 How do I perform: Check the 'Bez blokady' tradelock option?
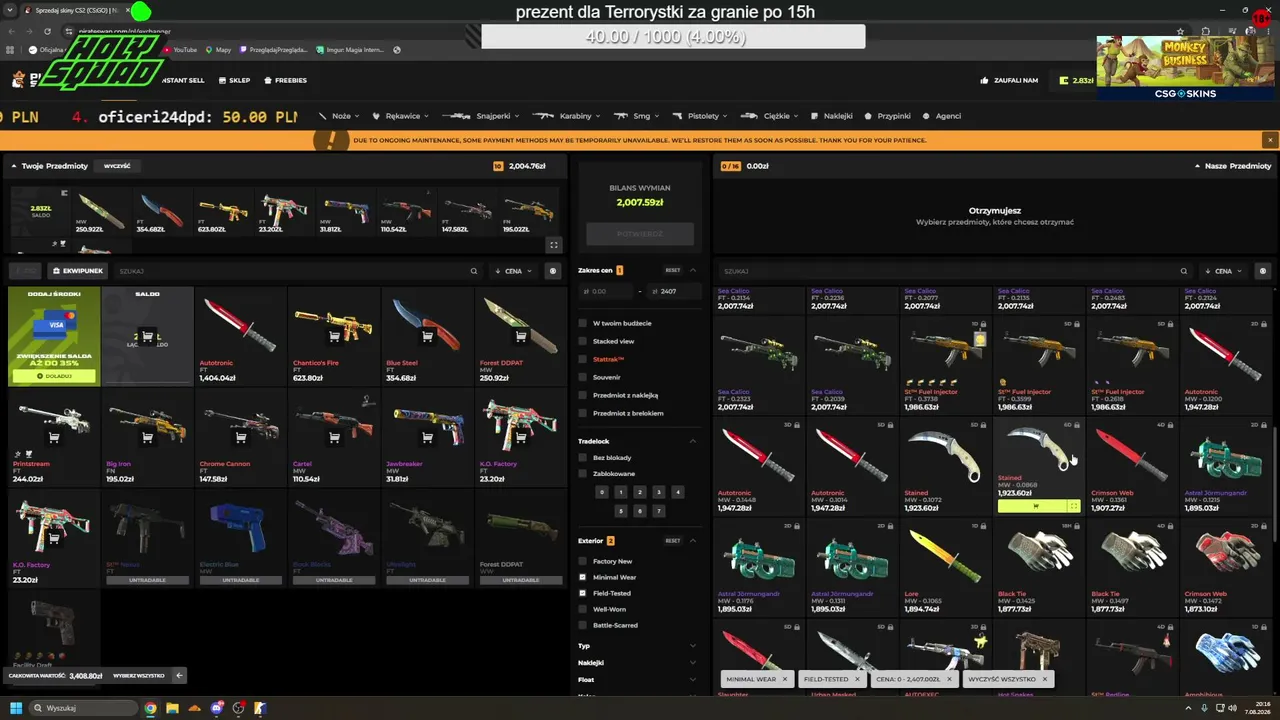click(x=583, y=457)
